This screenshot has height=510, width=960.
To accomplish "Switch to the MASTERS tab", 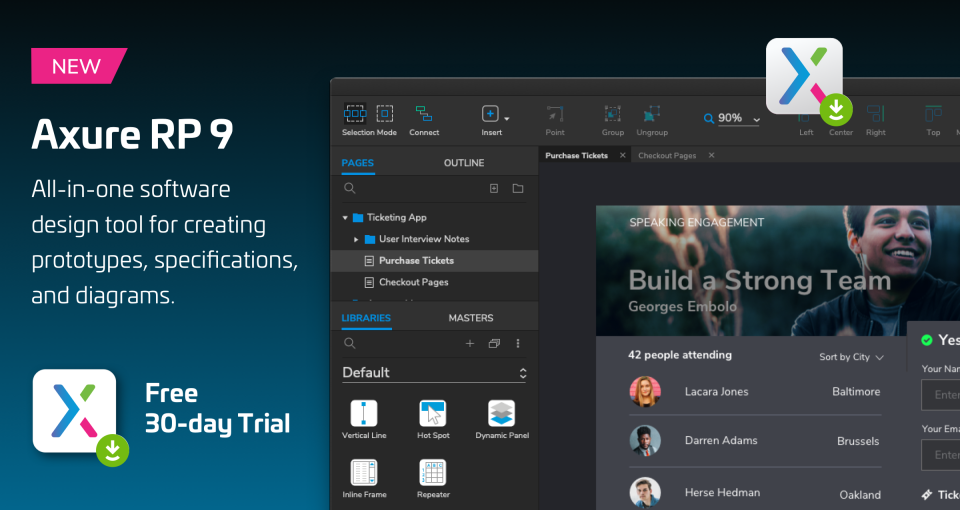I will coord(471,318).
